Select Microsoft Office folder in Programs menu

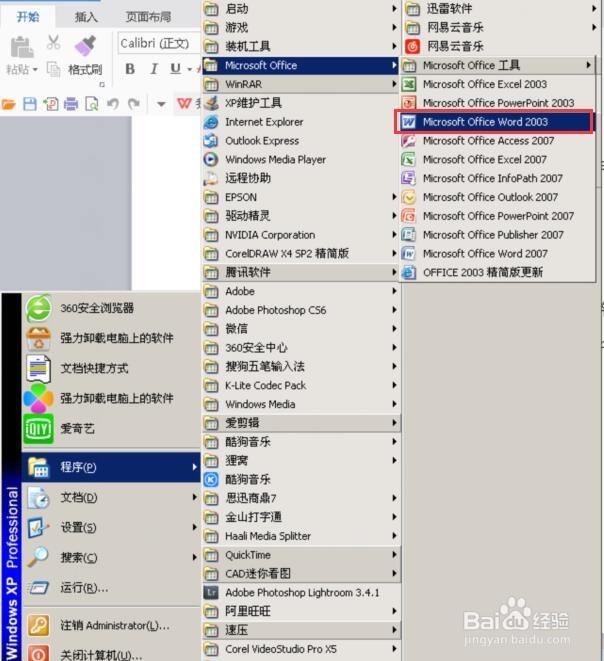pyautogui.click(x=300, y=65)
